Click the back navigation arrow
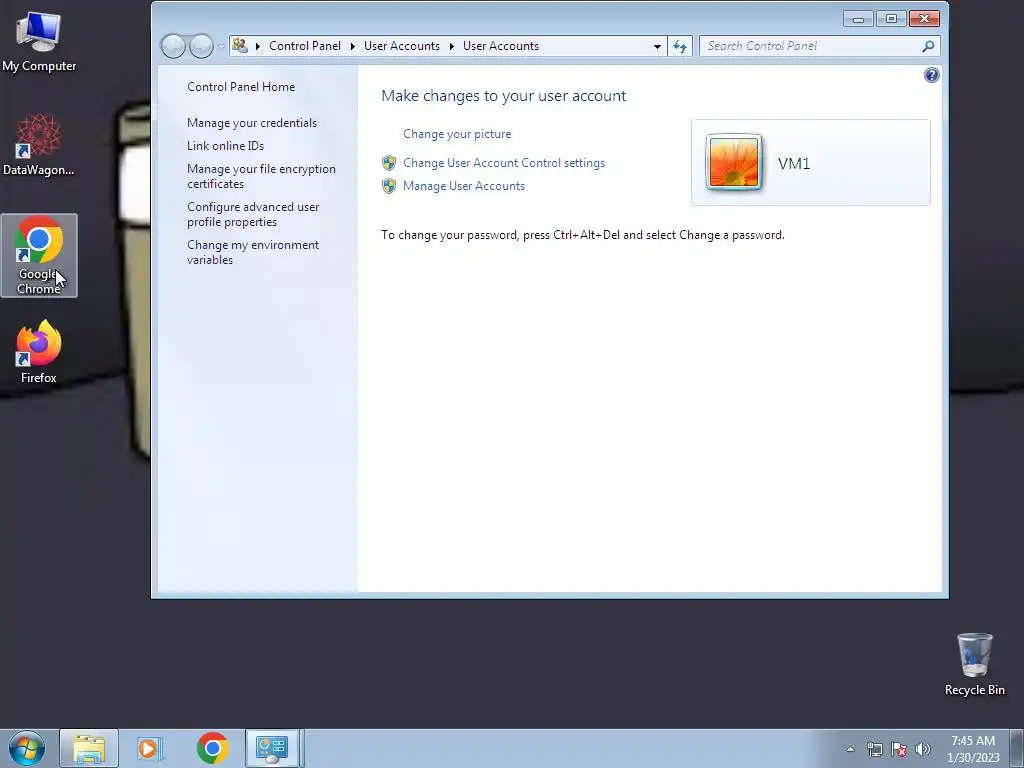Viewport: 1024px width, 768px height. [173, 46]
